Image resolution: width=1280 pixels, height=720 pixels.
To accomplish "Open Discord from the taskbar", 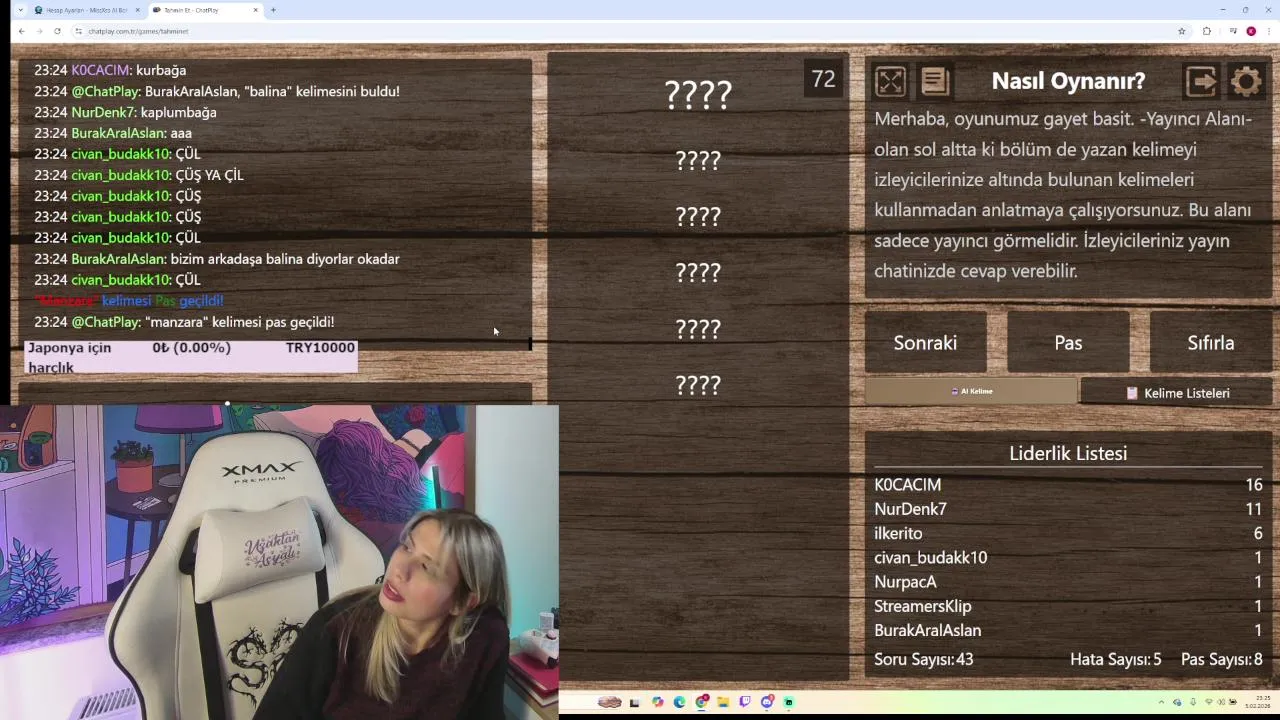I will click(767, 702).
